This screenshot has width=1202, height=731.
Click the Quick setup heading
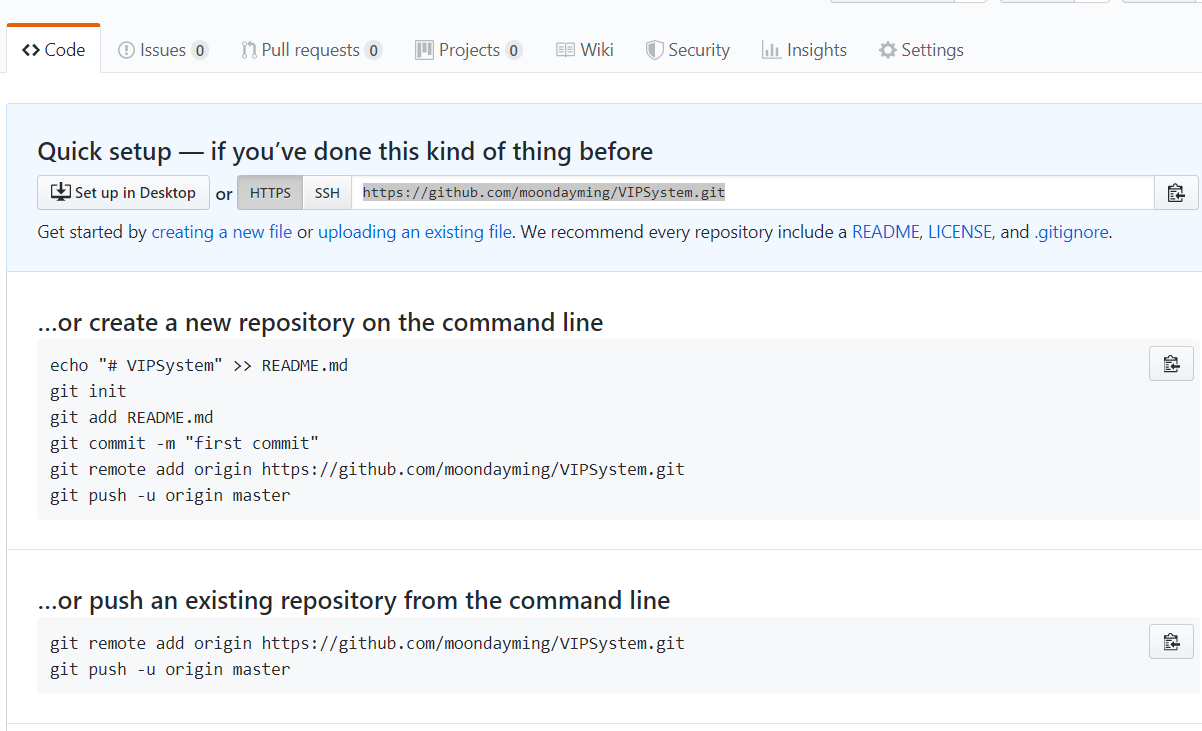345,152
